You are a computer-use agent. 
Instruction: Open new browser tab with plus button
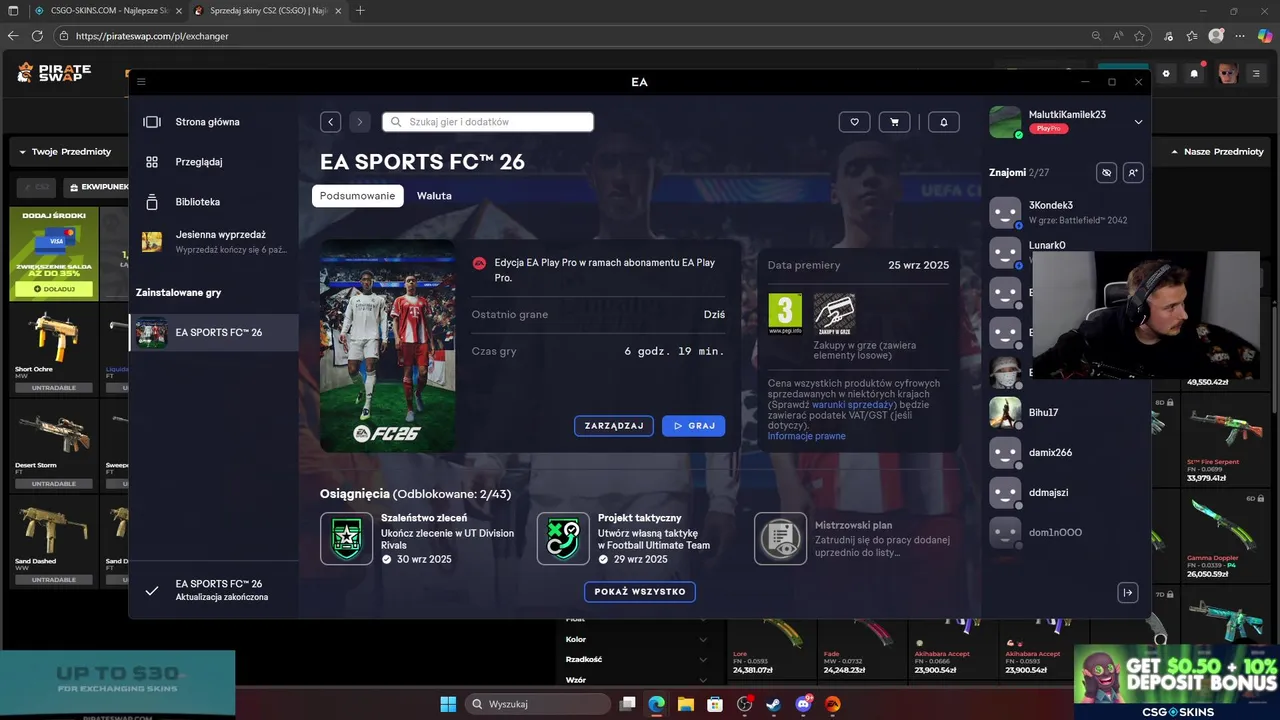click(x=360, y=10)
